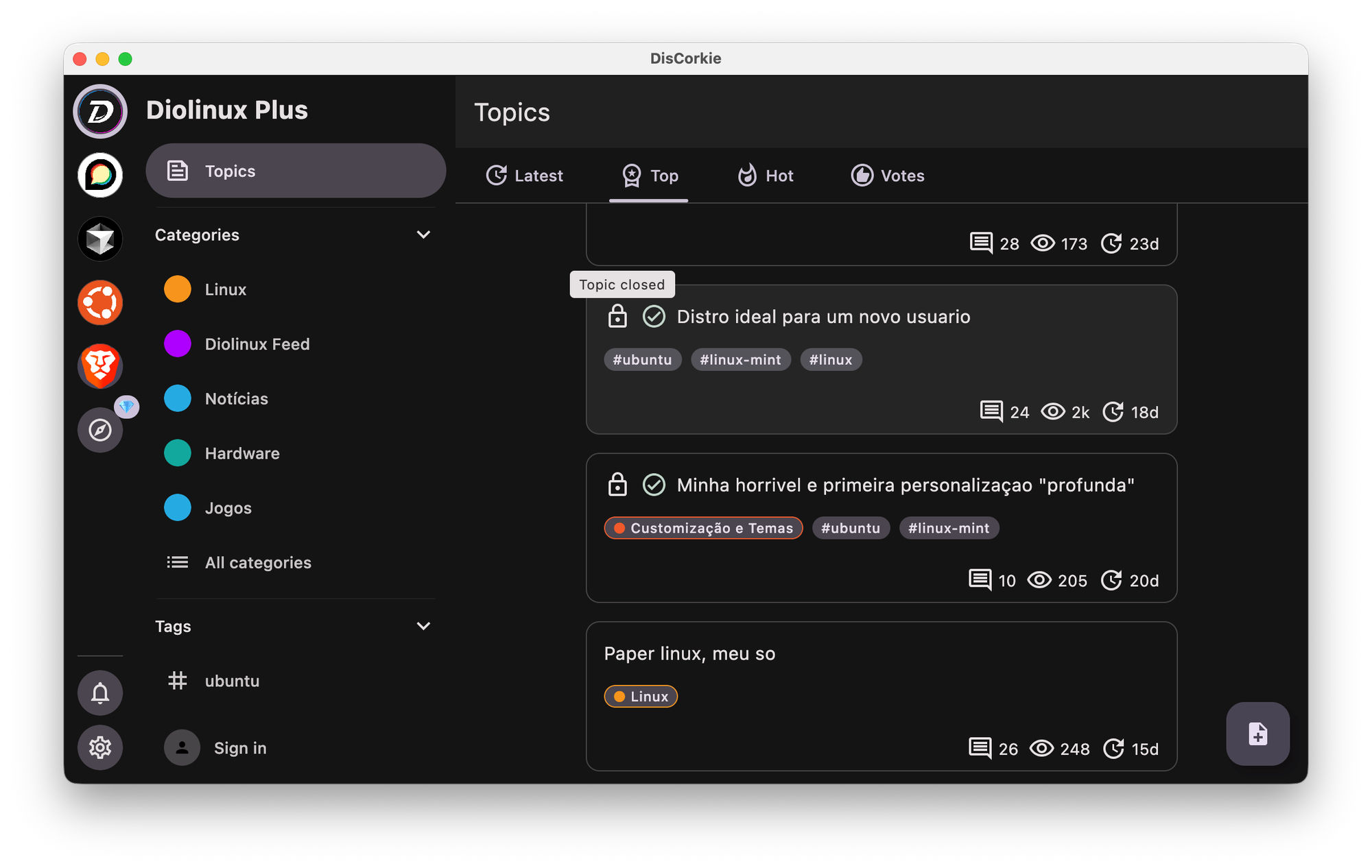Open the Votes tab
The height and width of the screenshot is (868, 1372).
click(x=888, y=176)
